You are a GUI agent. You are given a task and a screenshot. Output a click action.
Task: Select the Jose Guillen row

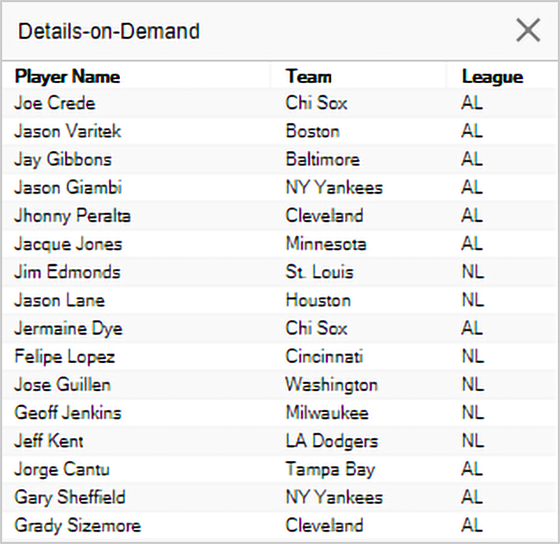coord(280,385)
